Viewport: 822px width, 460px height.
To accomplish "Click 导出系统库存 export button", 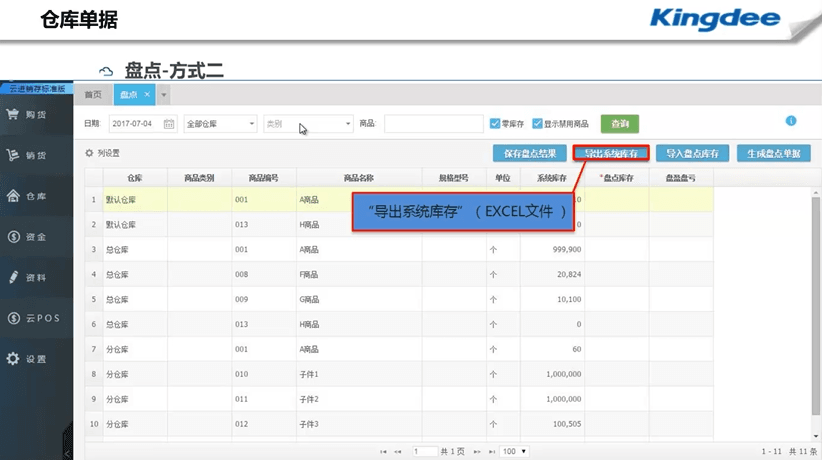I will click(x=611, y=153).
